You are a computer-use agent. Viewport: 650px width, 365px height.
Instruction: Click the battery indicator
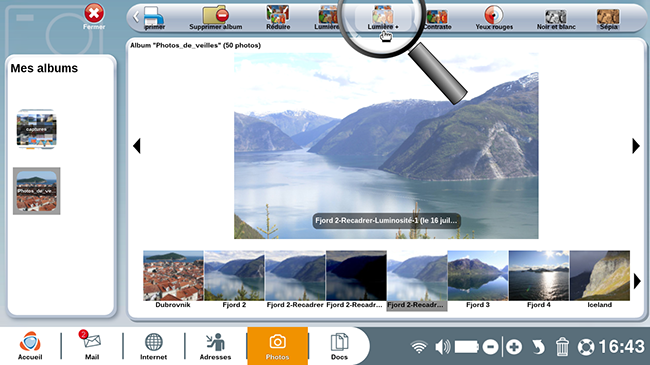[467, 347]
